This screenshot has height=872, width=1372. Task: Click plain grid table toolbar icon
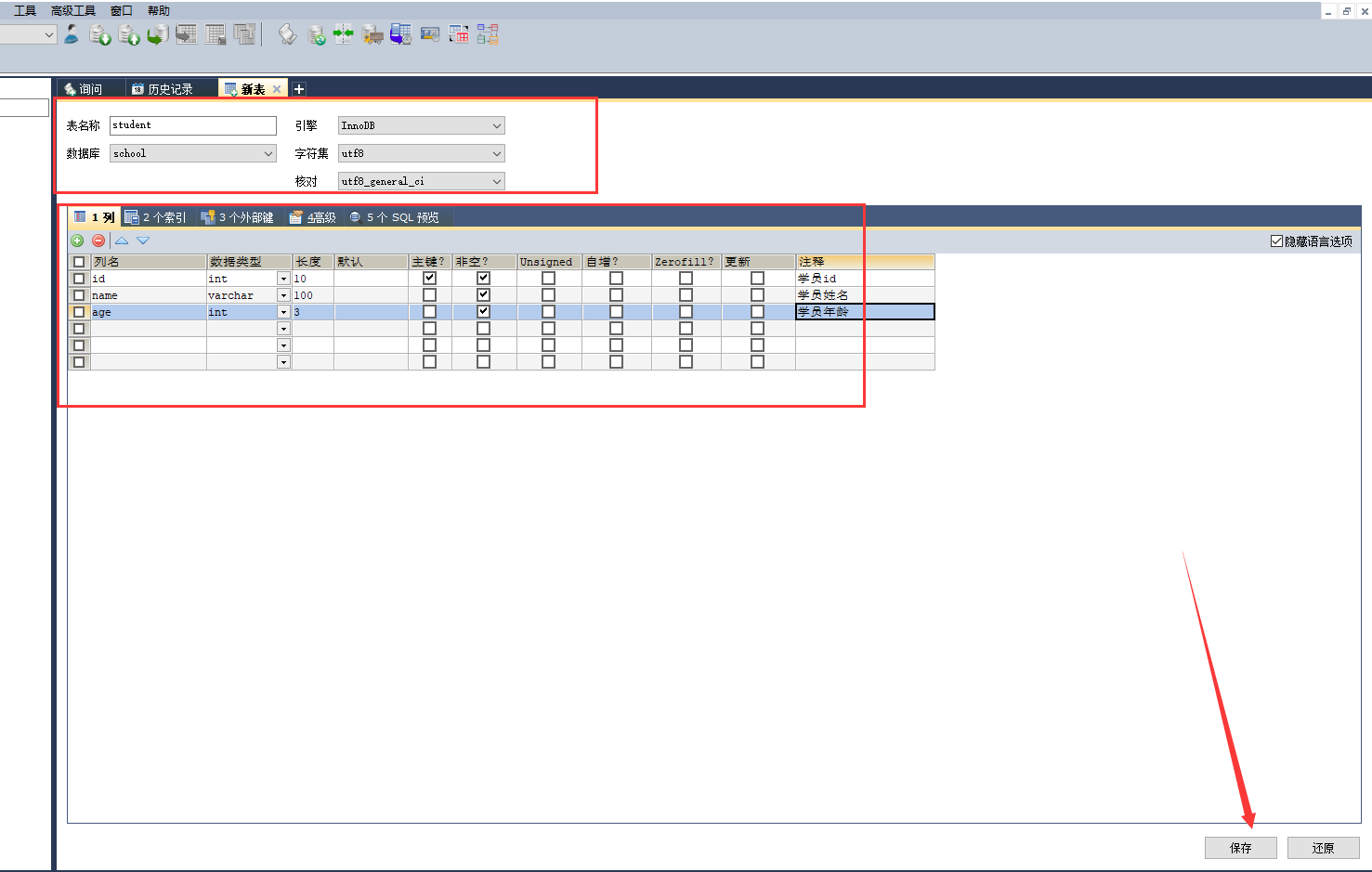click(x=216, y=34)
